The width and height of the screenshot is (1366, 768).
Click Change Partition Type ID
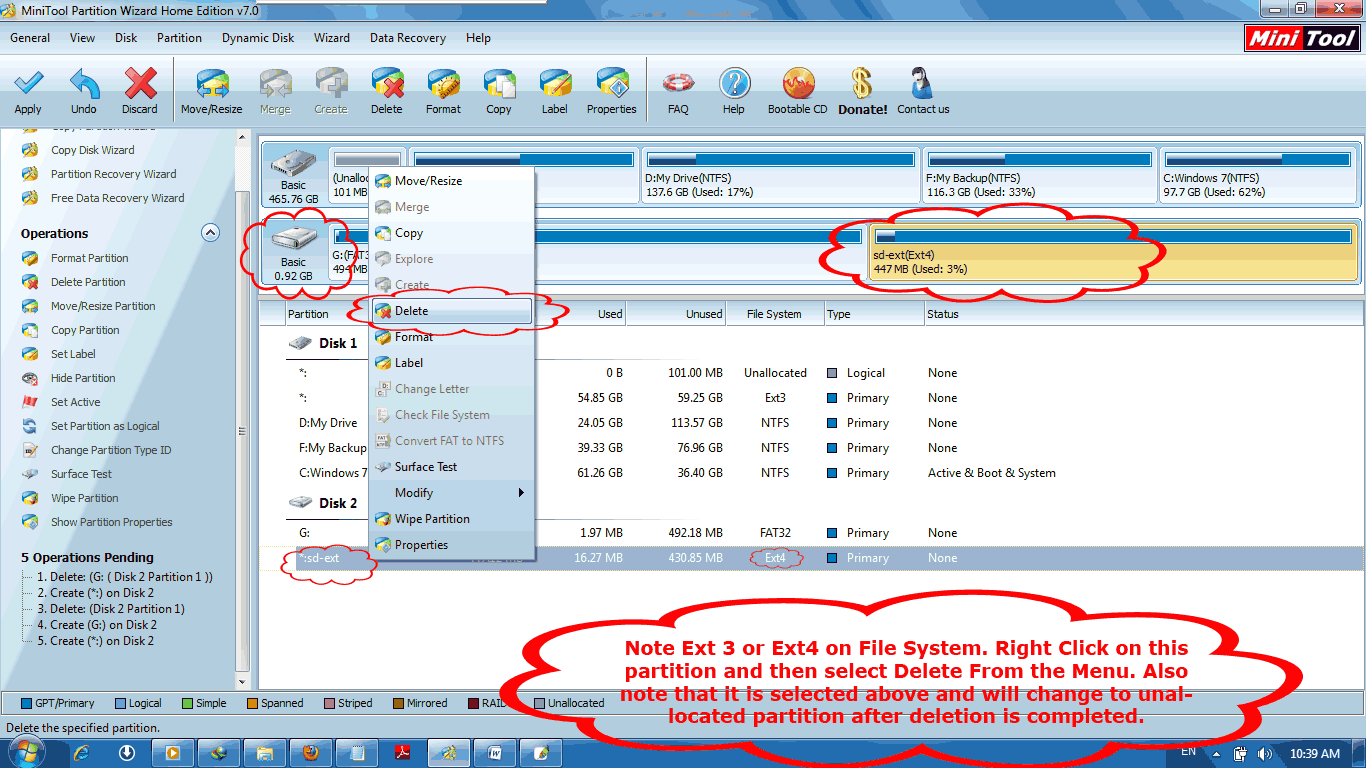tap(111, 450)
